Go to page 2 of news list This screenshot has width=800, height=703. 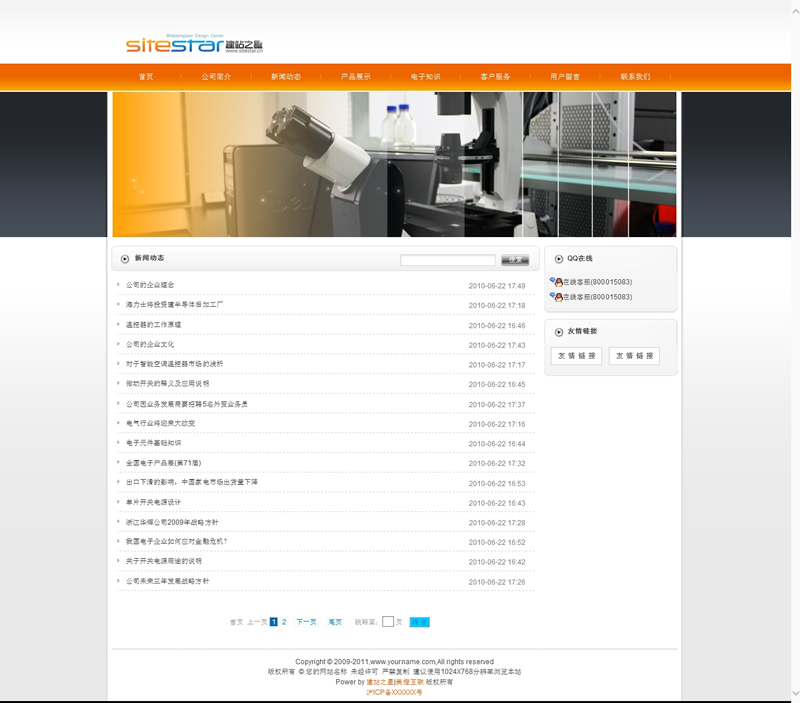tap(284, 622)
